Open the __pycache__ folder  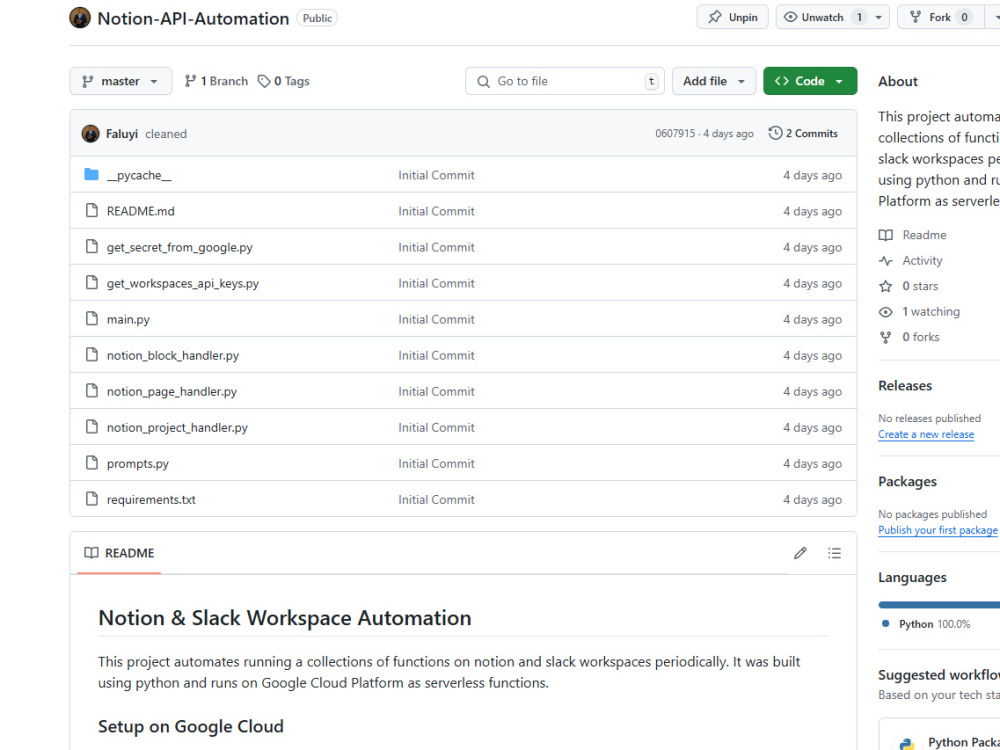click(x=139, y=175)
